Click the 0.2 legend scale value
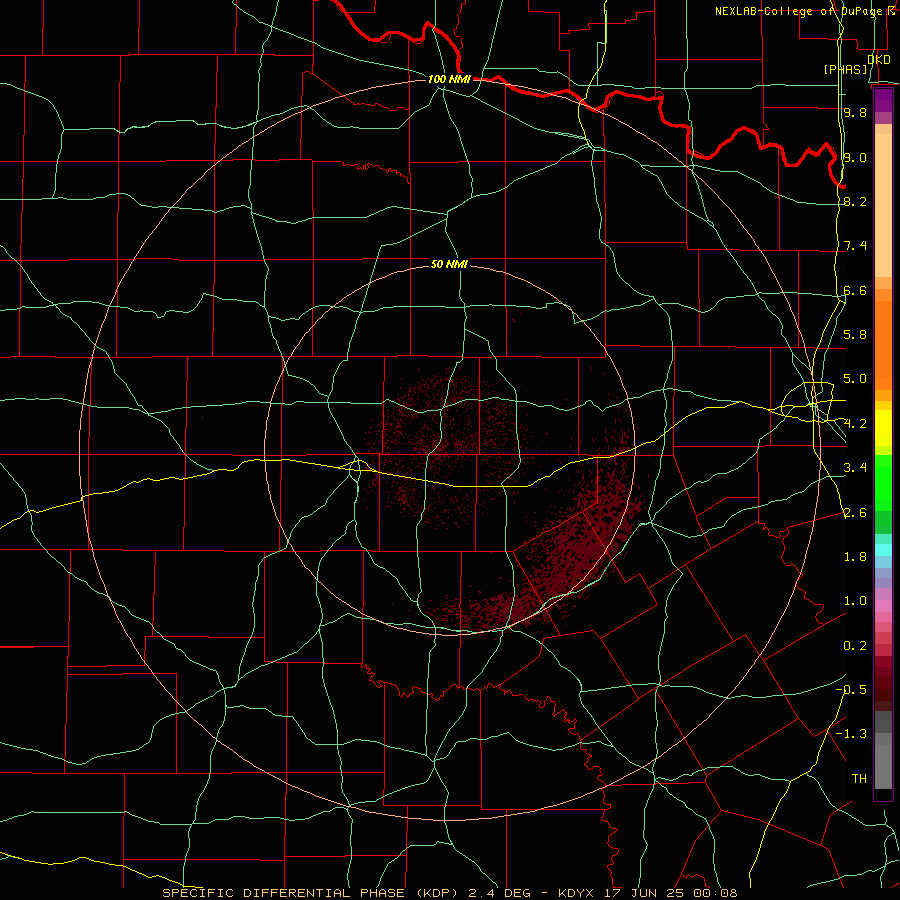 pos(855,646)
